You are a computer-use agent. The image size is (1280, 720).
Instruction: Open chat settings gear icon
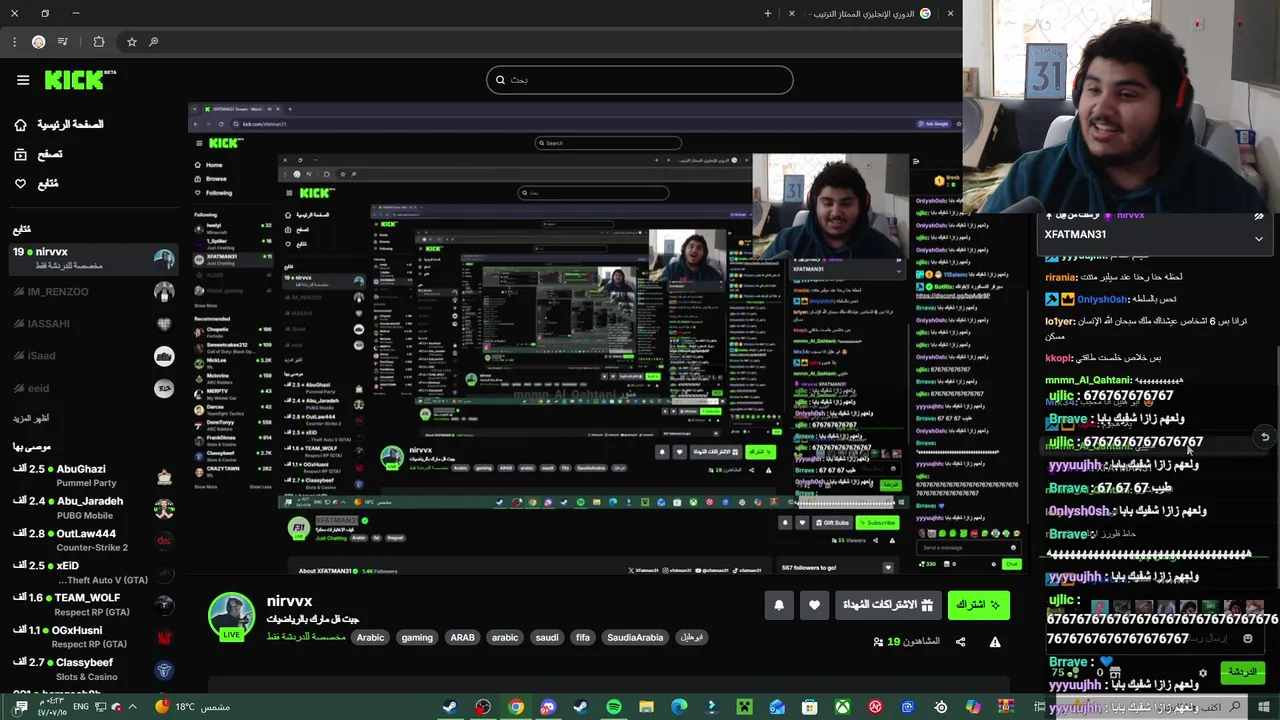click(x=1203, y=673)
